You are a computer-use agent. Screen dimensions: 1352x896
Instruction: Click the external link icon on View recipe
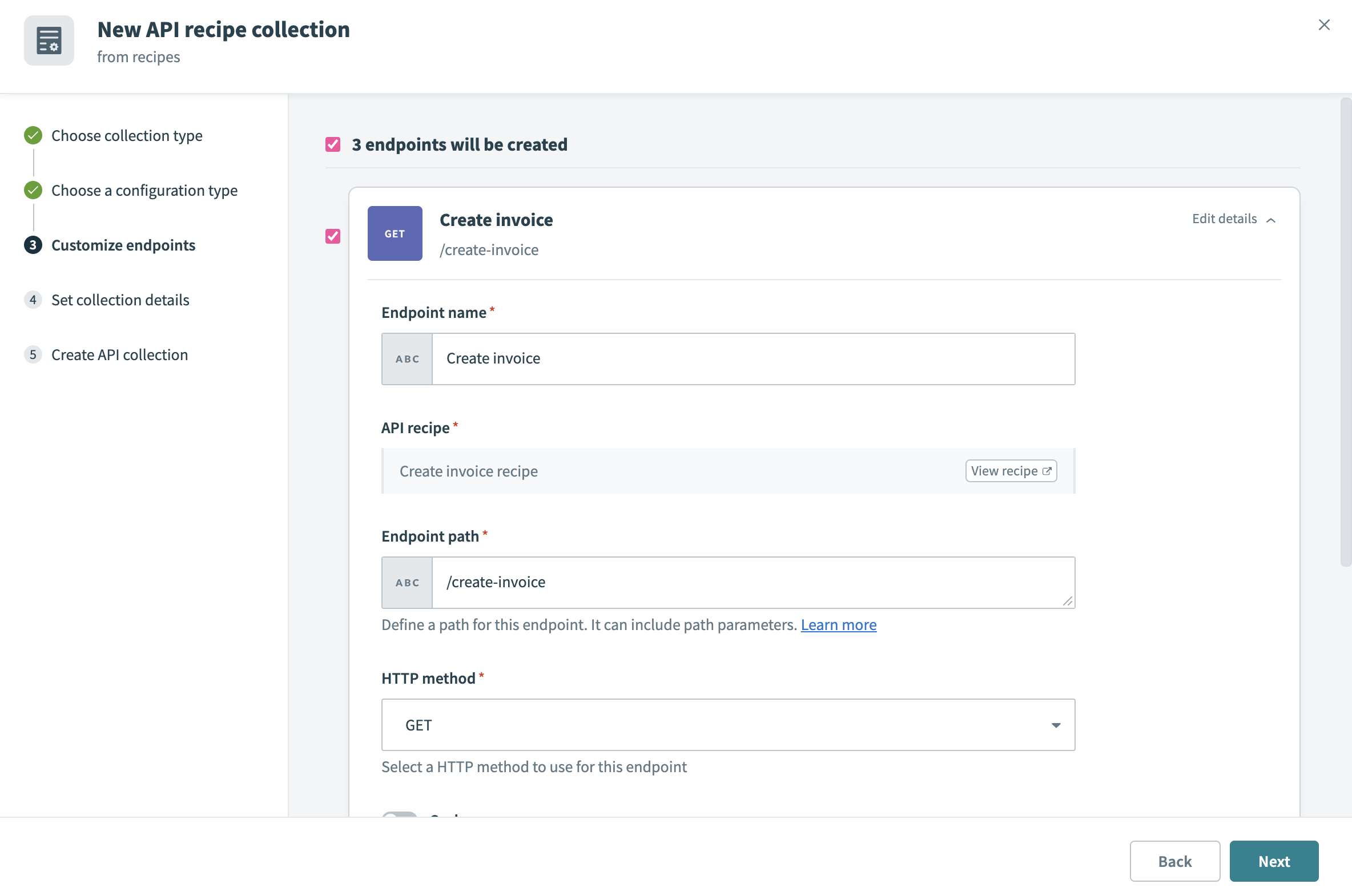[1048, 471]
